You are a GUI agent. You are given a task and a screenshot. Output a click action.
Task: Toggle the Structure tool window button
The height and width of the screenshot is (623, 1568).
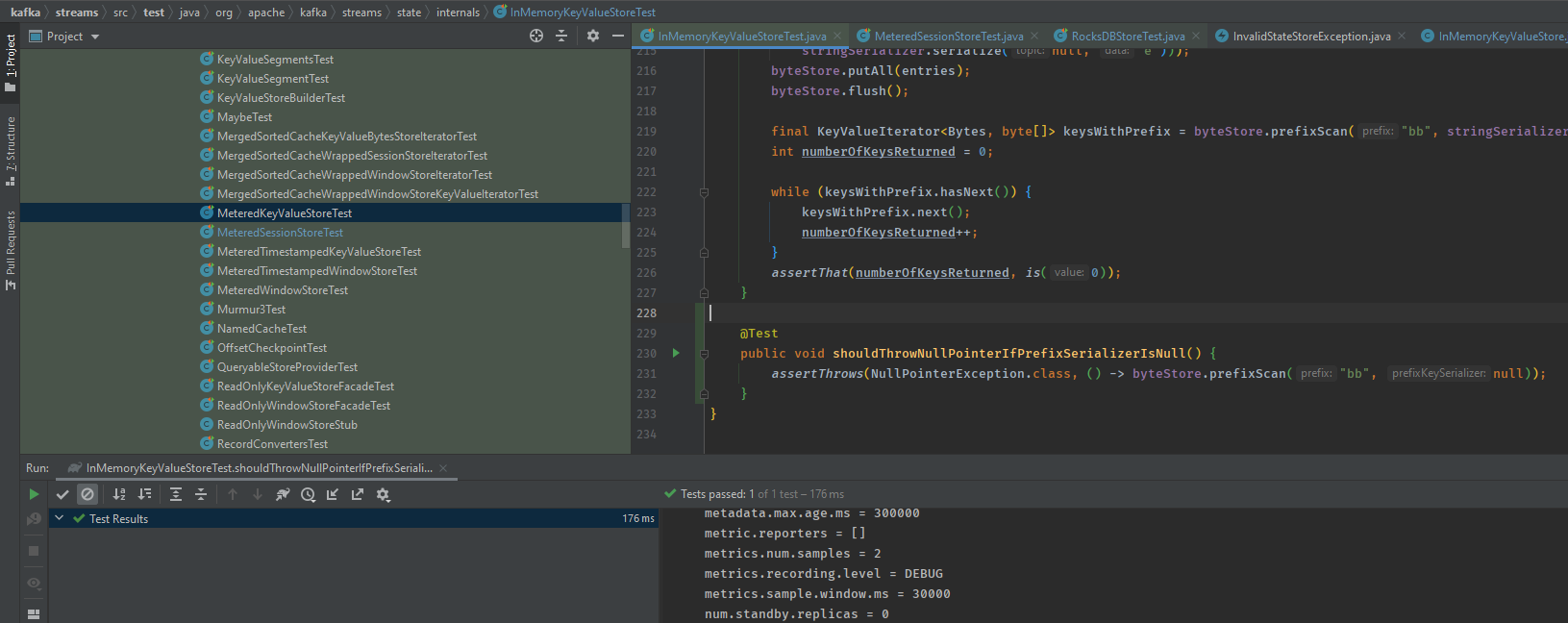click(x=10, y=151)
